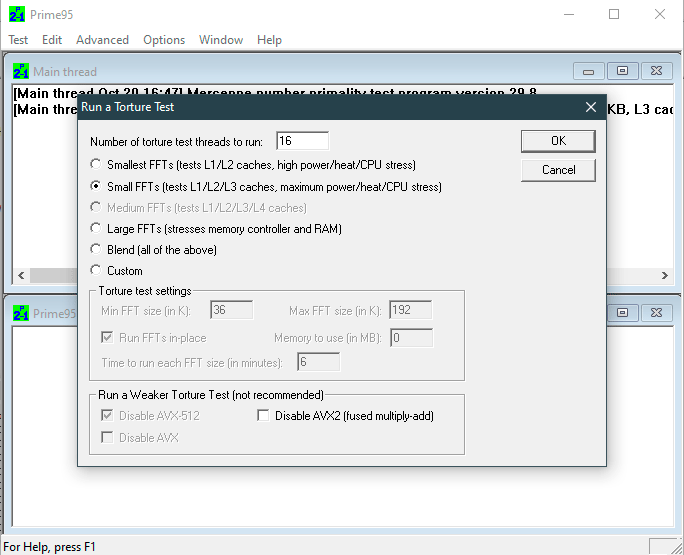Viewport: 684px width, 555px height.
Task: Close the Main thread child window
Action: 657,71
